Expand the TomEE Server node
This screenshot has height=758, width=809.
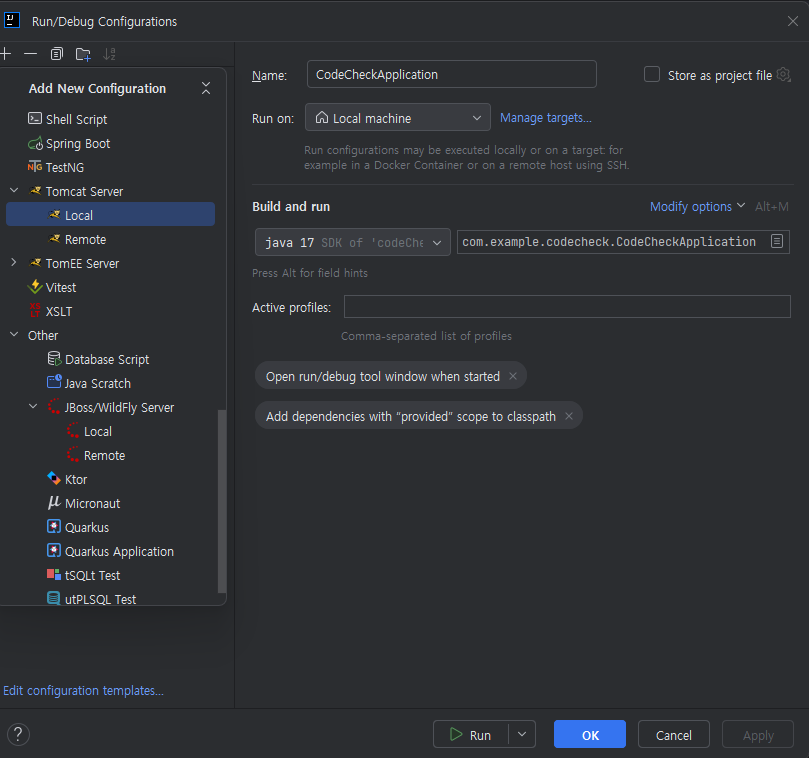pyautogui.click(x=14, y=263)
